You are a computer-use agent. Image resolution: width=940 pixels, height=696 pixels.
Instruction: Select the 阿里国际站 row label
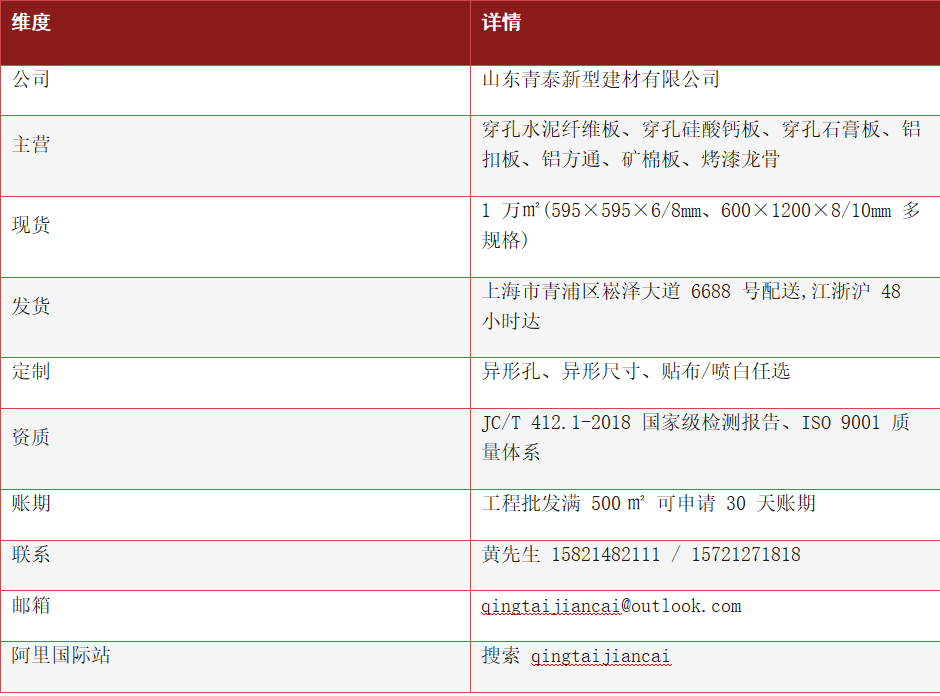click(61, 655)
